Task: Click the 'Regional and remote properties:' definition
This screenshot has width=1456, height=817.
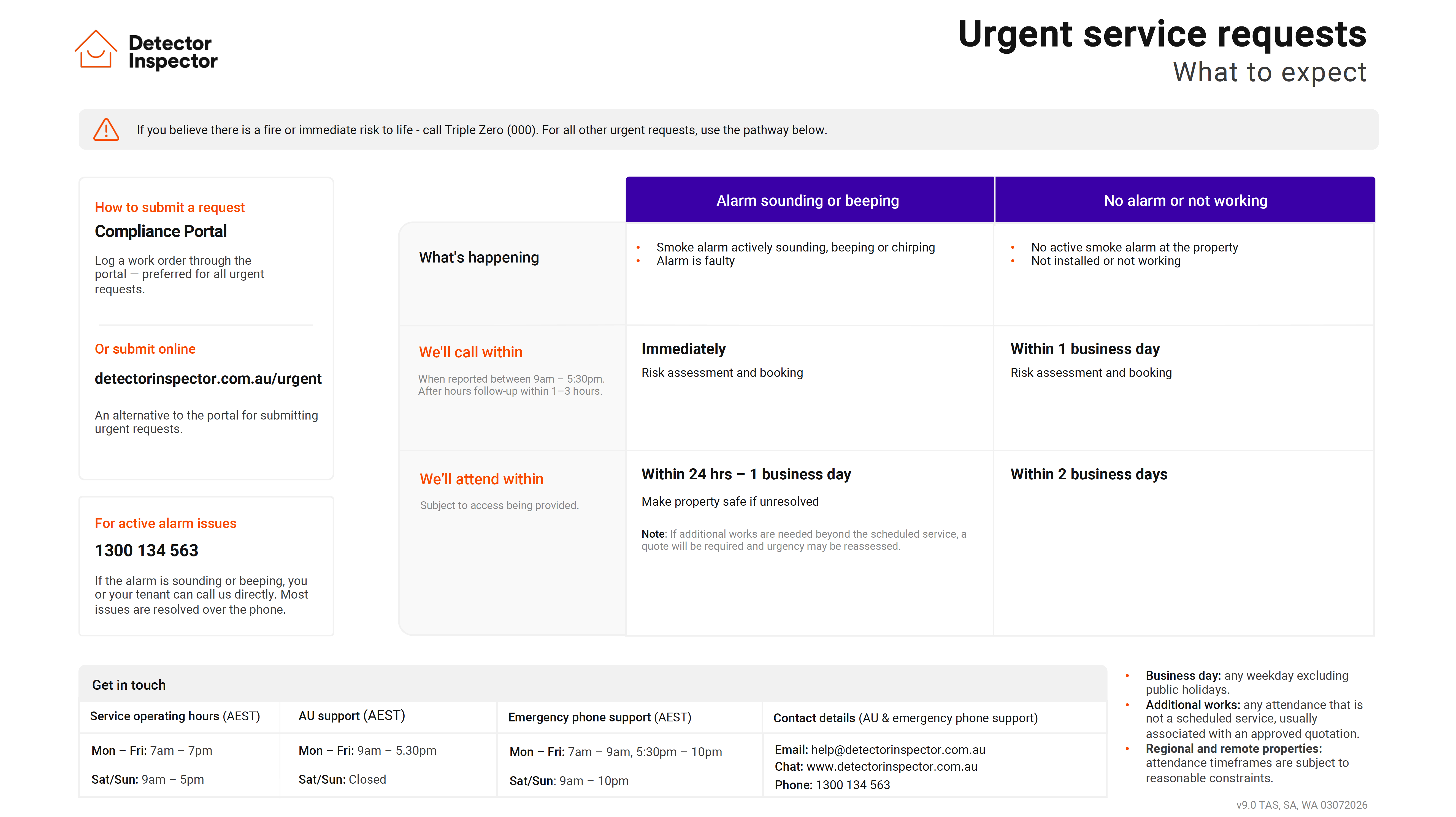Action: tap(1247, 763)
